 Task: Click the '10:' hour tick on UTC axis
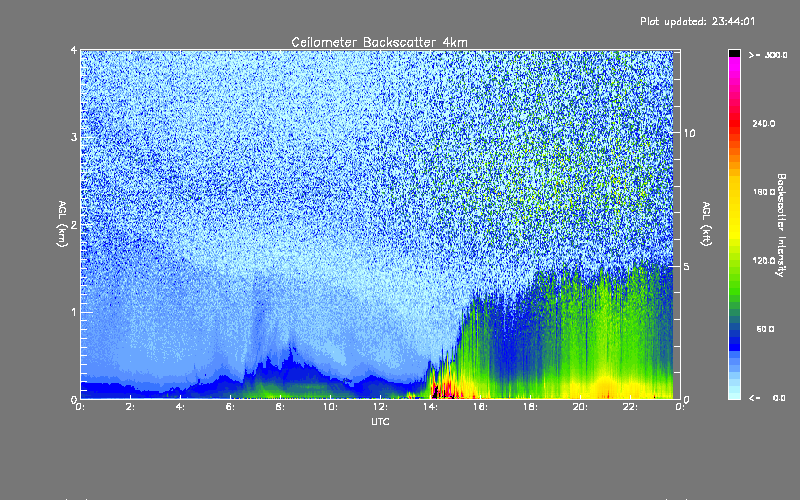pos(330,407)
